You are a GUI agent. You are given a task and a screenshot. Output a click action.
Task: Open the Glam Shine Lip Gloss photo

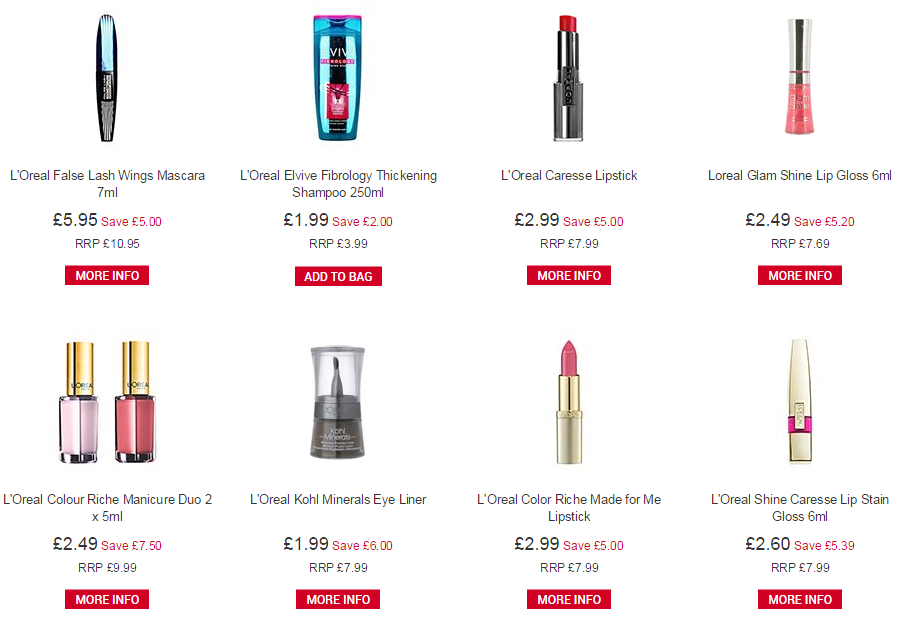[800, 77]
